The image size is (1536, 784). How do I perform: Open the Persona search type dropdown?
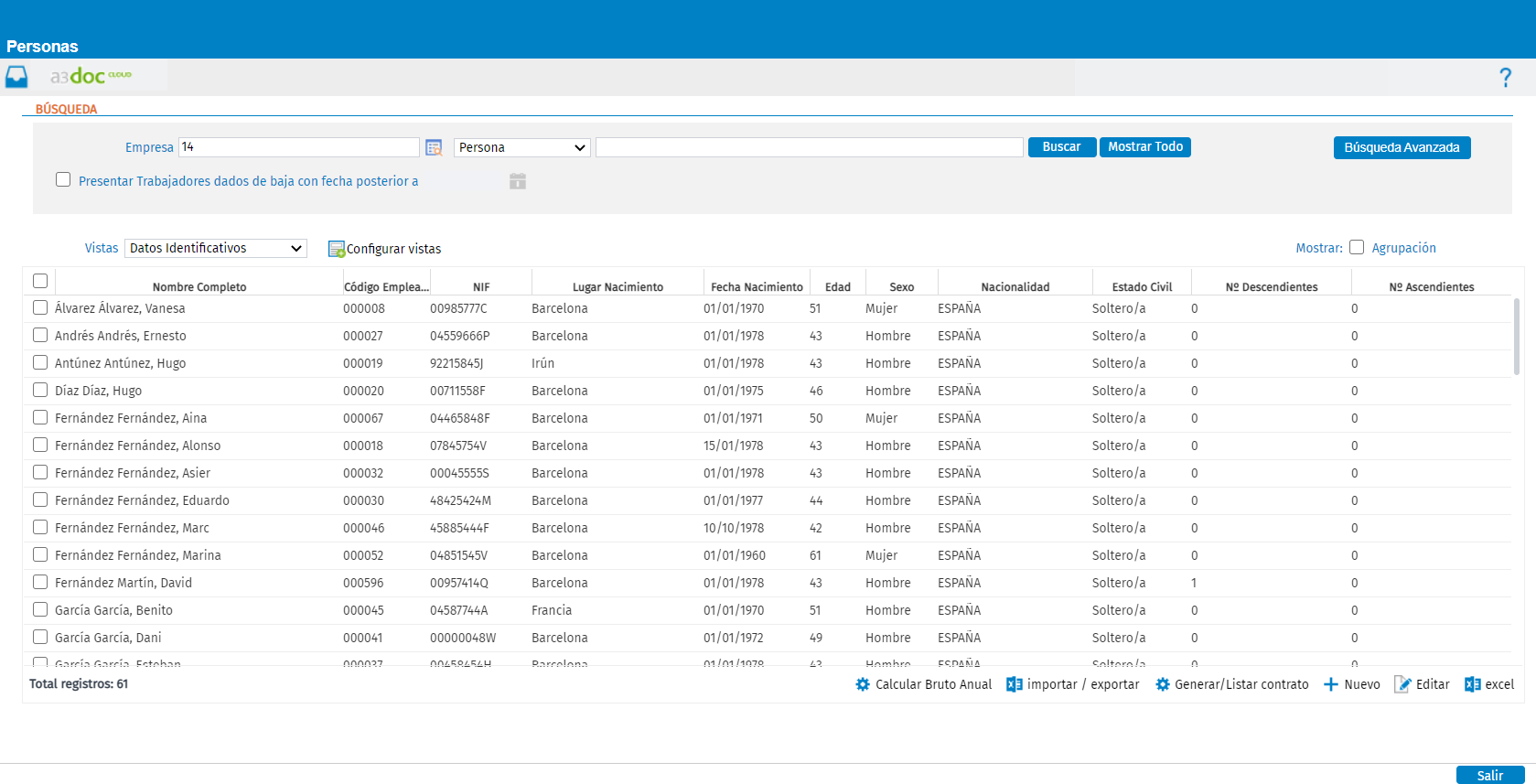(521, 147)
